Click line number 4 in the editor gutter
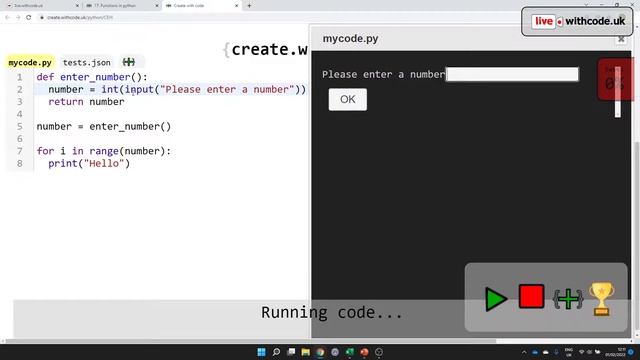 point(19,114)
